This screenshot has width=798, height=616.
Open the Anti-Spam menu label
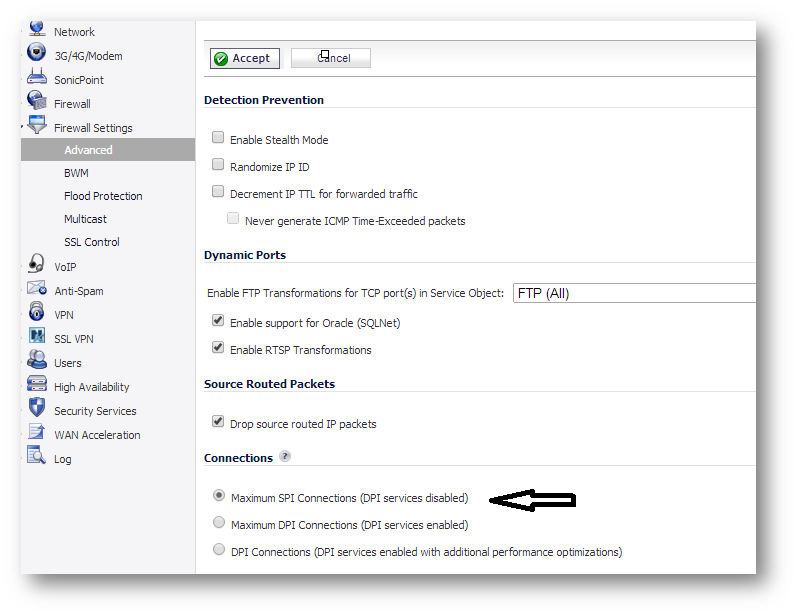pos(79,291)
